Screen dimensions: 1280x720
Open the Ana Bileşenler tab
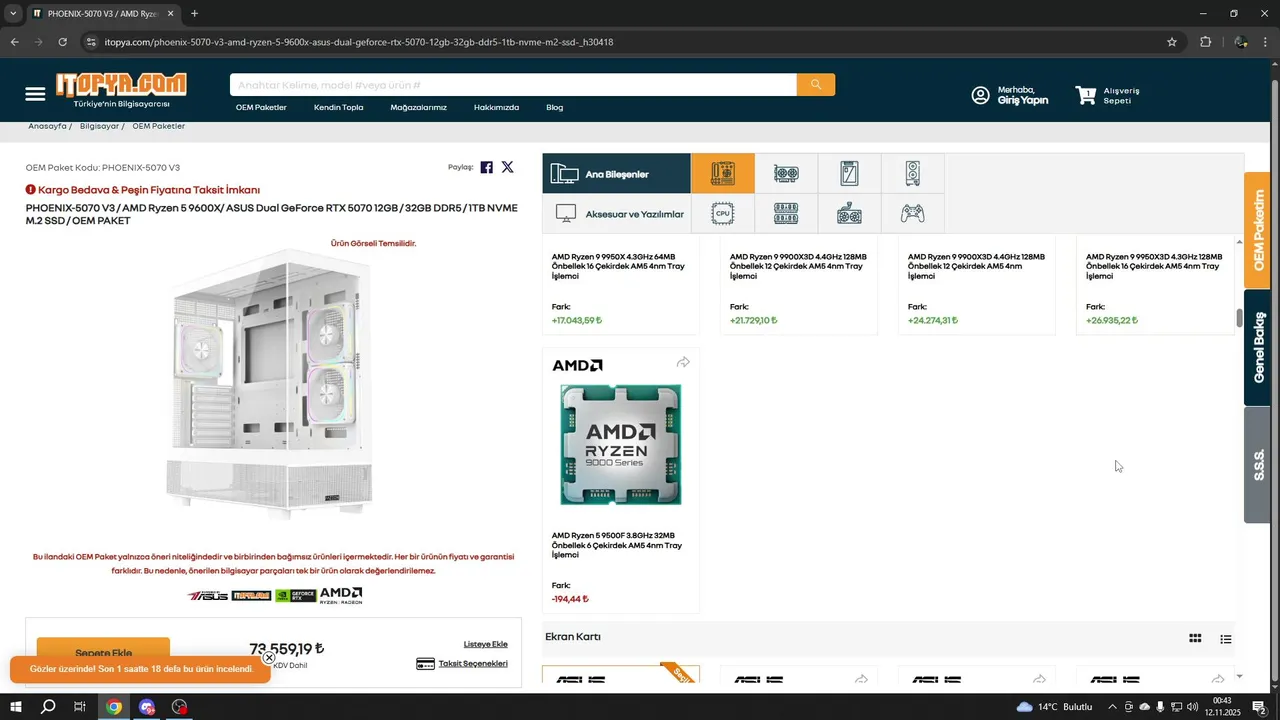616,173
